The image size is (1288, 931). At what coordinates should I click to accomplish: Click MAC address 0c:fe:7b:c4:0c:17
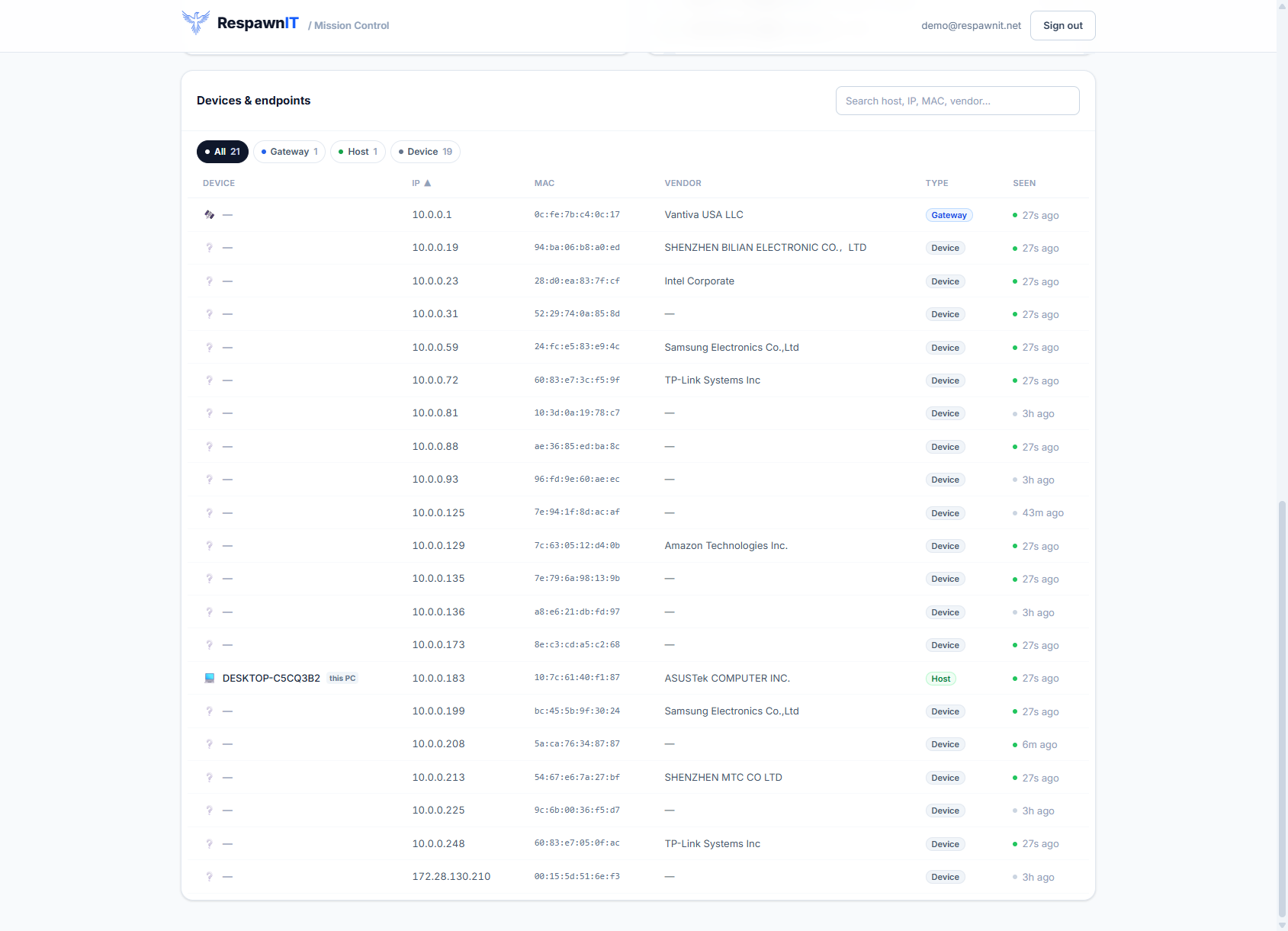[577, 215]
